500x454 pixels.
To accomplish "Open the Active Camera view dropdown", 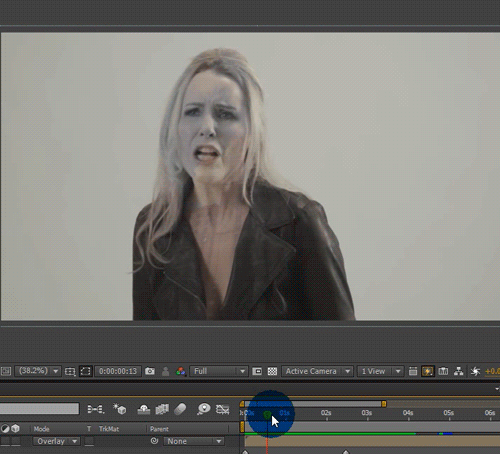I will tap(317, 371).
